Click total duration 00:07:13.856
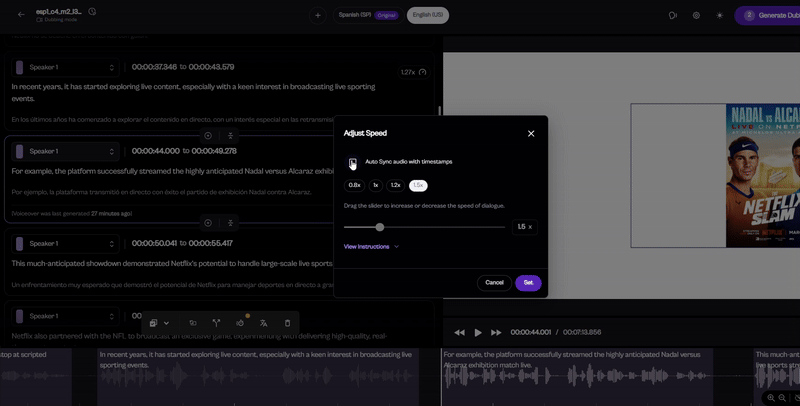This screenshot has height=406, width=800. 582,332
